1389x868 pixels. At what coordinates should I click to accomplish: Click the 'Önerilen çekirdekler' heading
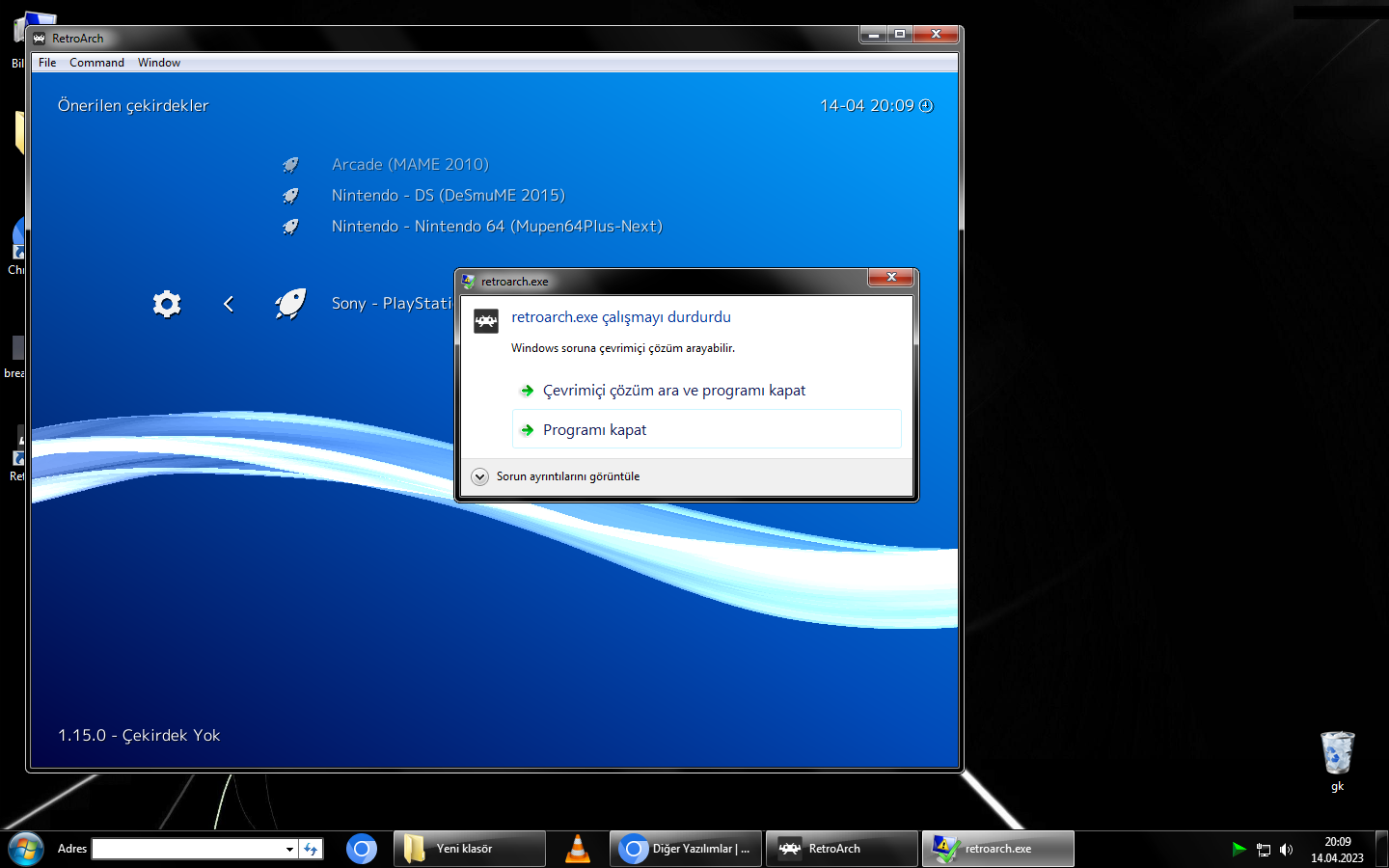[133, 106]
